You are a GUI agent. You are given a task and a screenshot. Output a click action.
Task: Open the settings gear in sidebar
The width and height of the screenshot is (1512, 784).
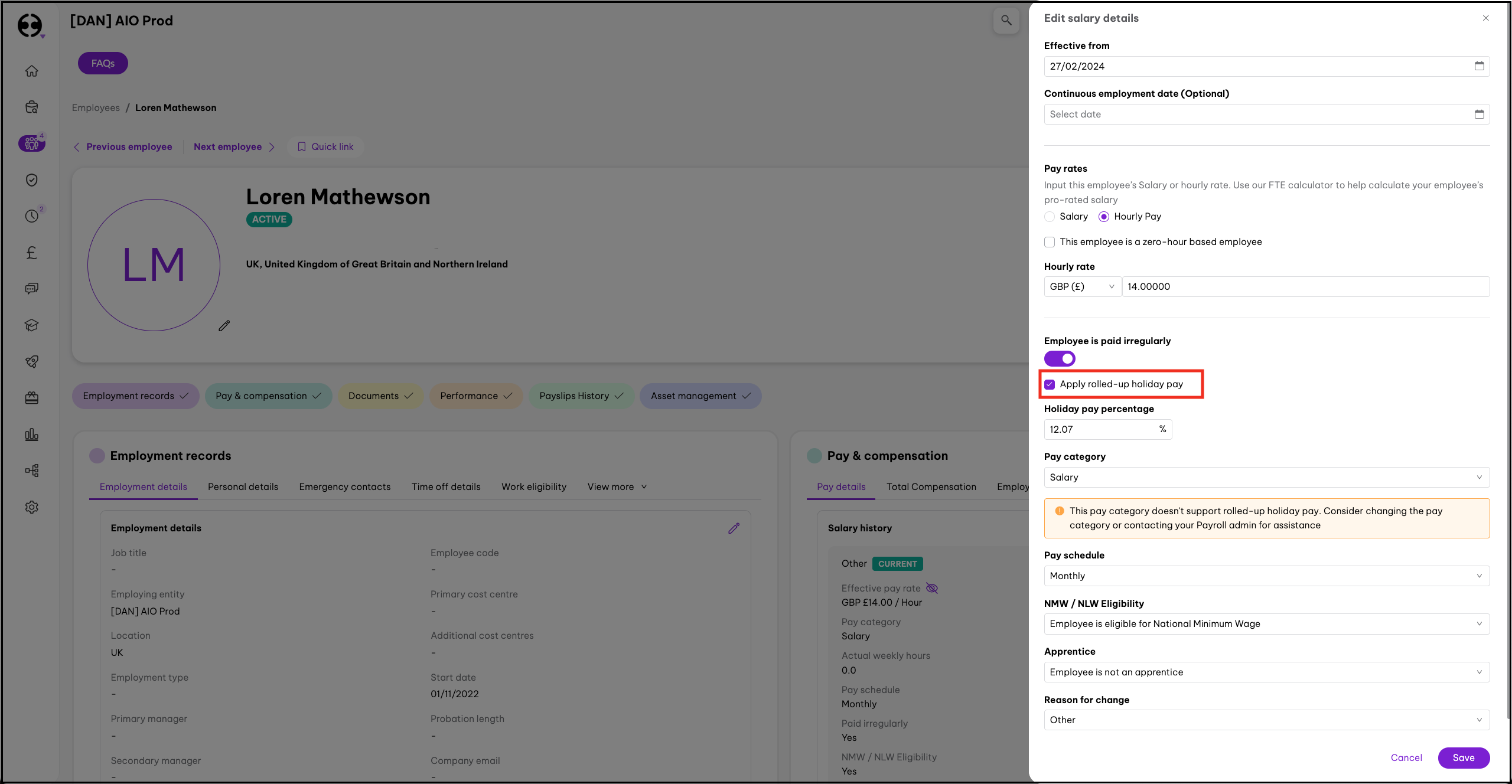click(x=32, y=507)
